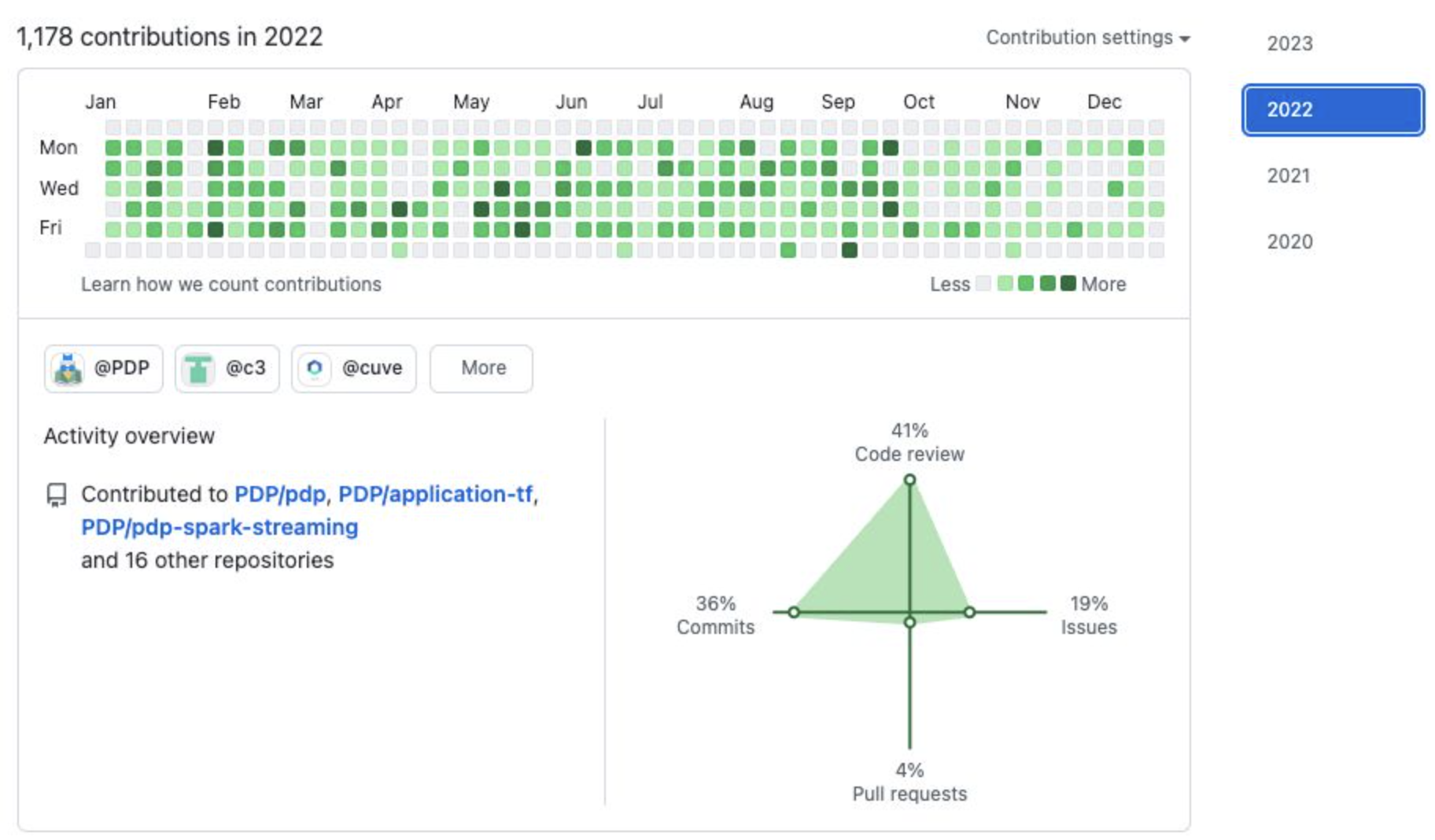This screenshot has width=1435, height=840.
Task: Click the @PDP organization avatar icon
Action: pos(68,369)
